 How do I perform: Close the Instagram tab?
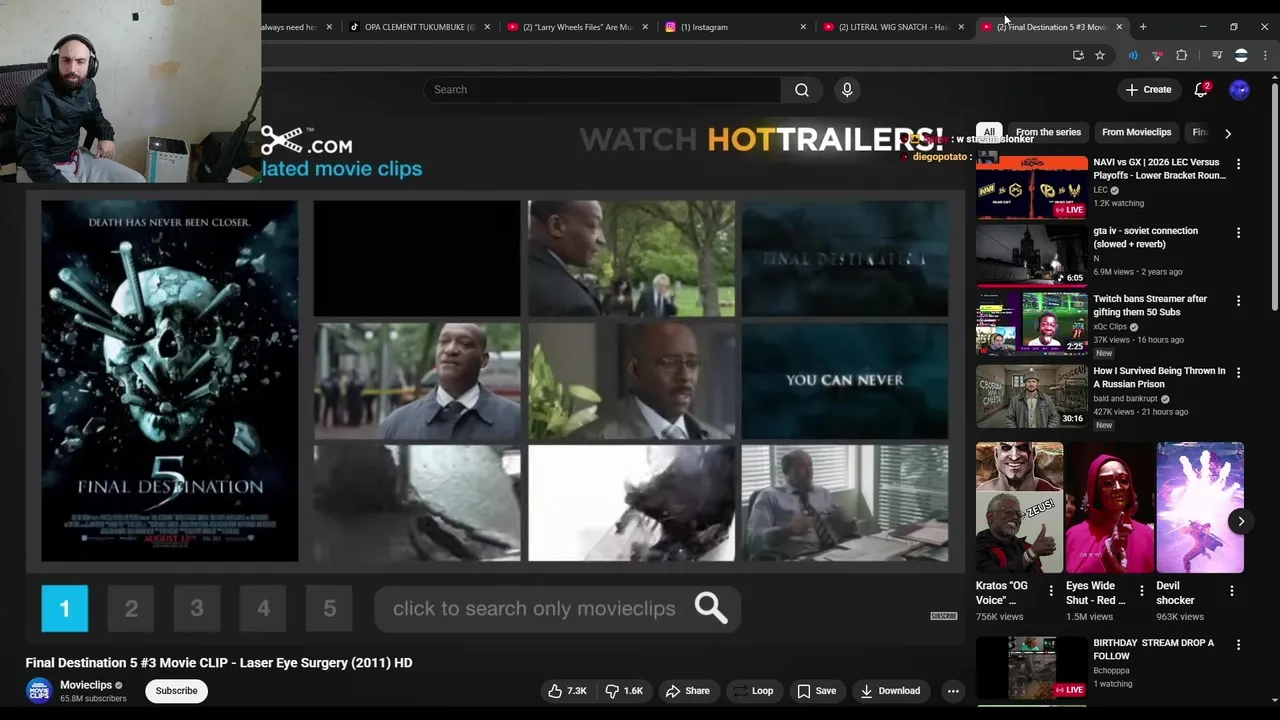coord(803,27)
